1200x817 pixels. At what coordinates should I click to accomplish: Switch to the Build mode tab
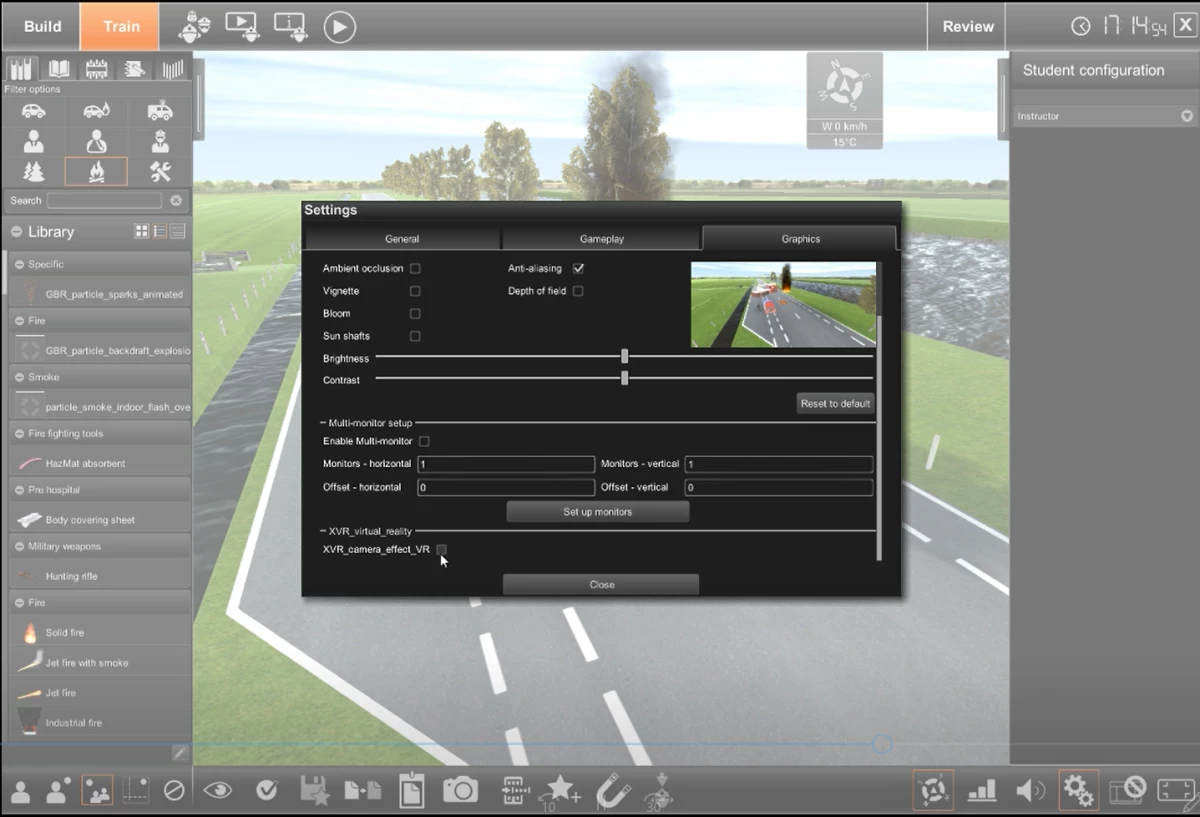pos(41,26)
